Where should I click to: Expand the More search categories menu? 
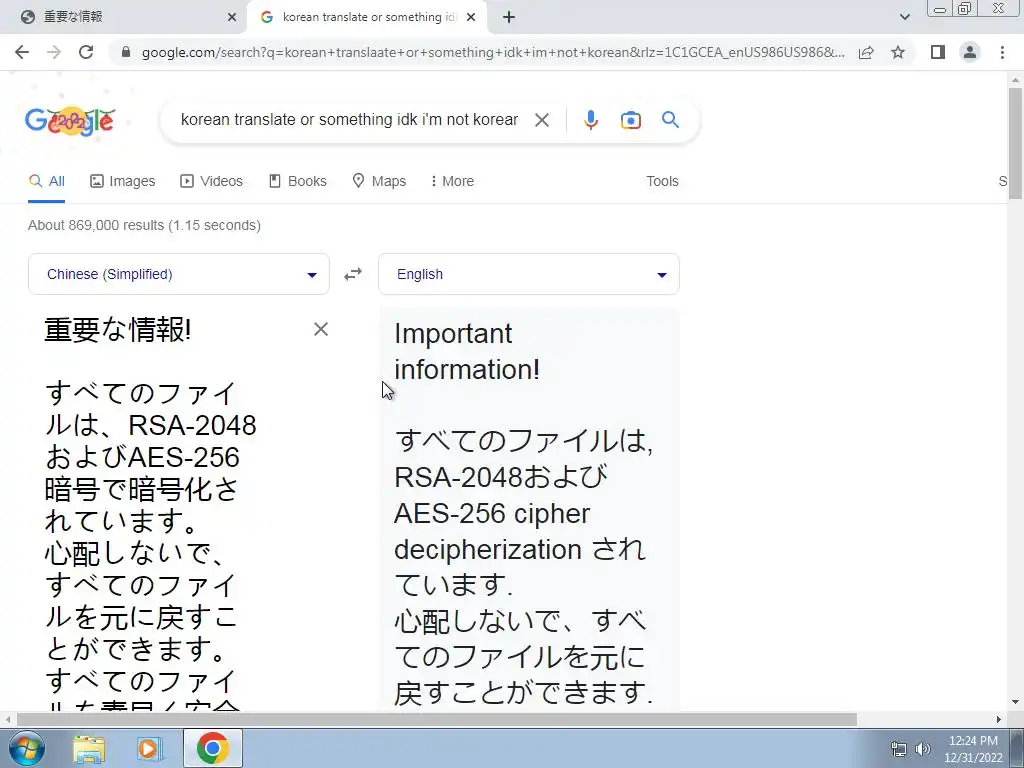point(452,182)
